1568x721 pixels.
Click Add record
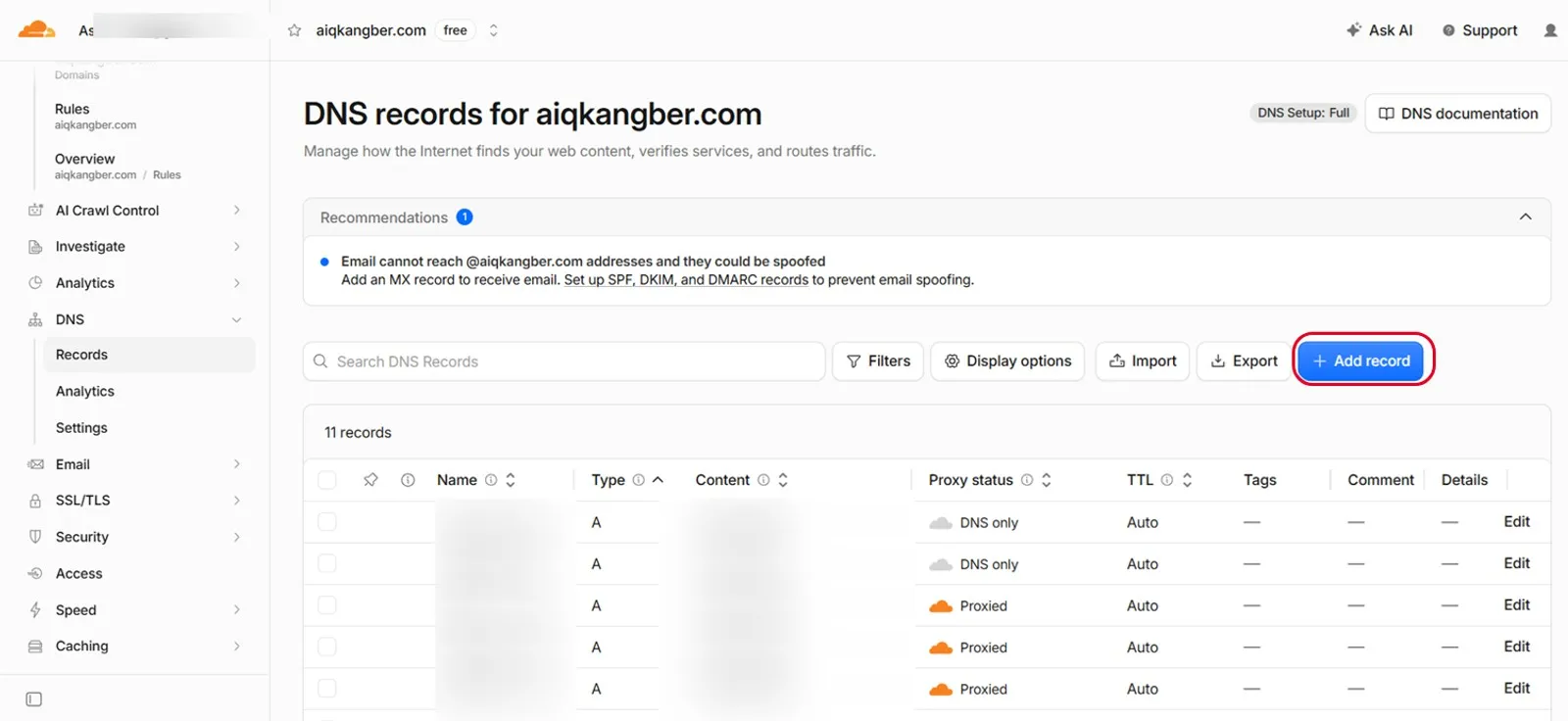click(x=1362, y=361)
